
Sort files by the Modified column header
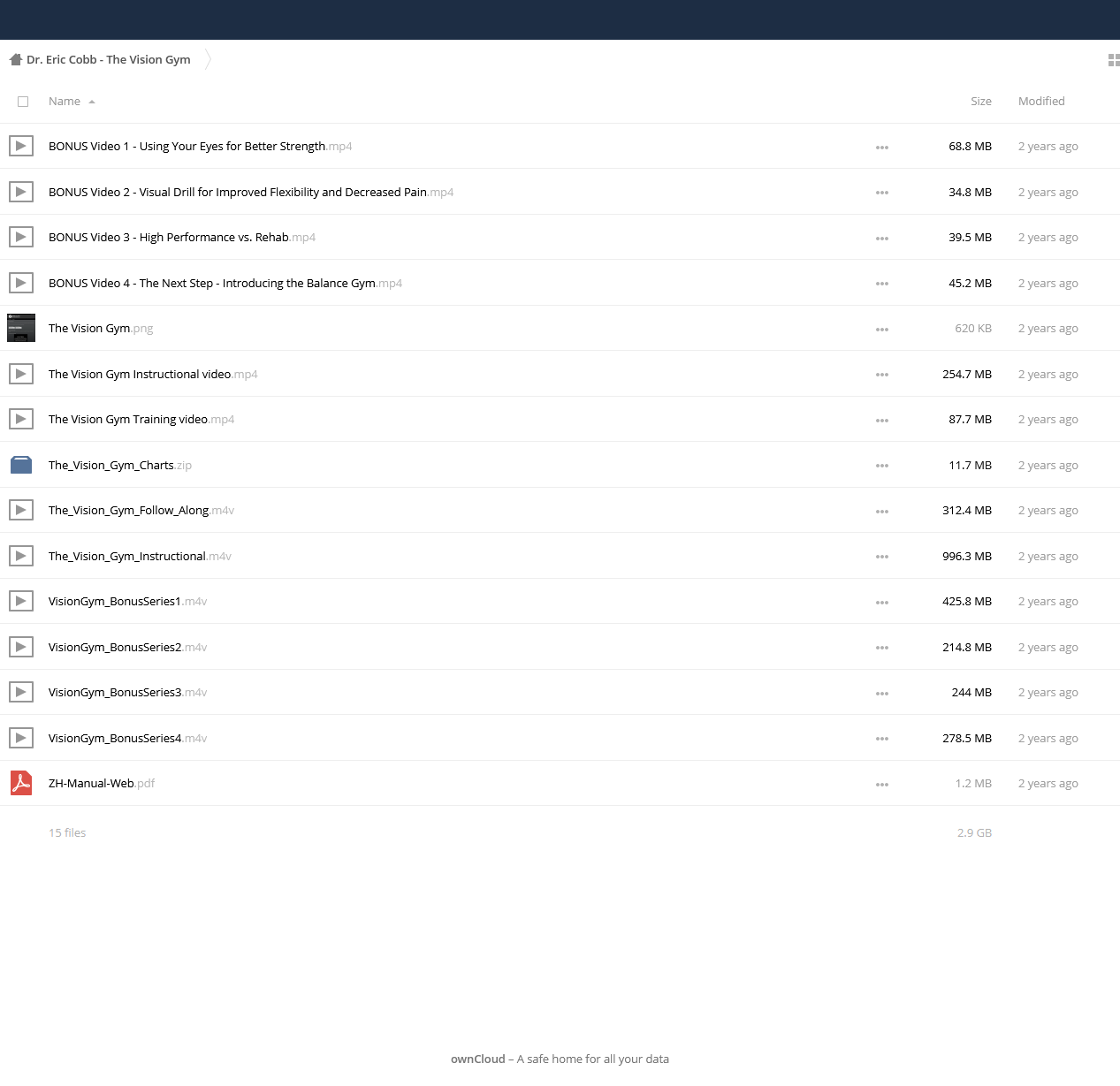point(1041,102)
